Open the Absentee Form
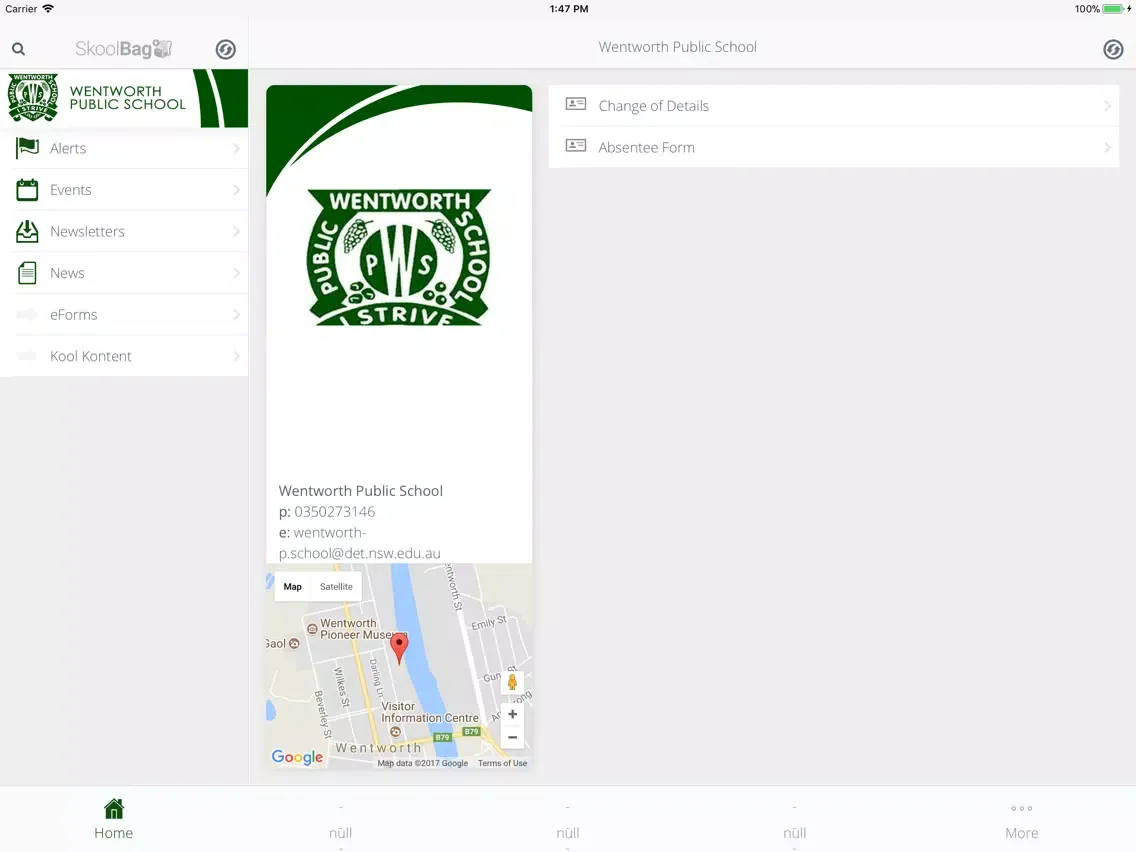This screenshot has width=1136, height=852. click(x=834, y=147)
